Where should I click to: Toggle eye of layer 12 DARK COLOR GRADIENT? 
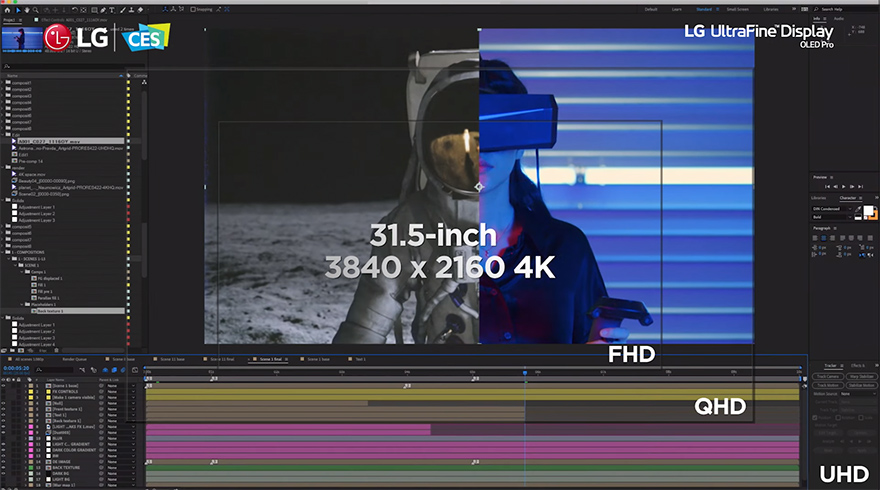click(3, 450)
